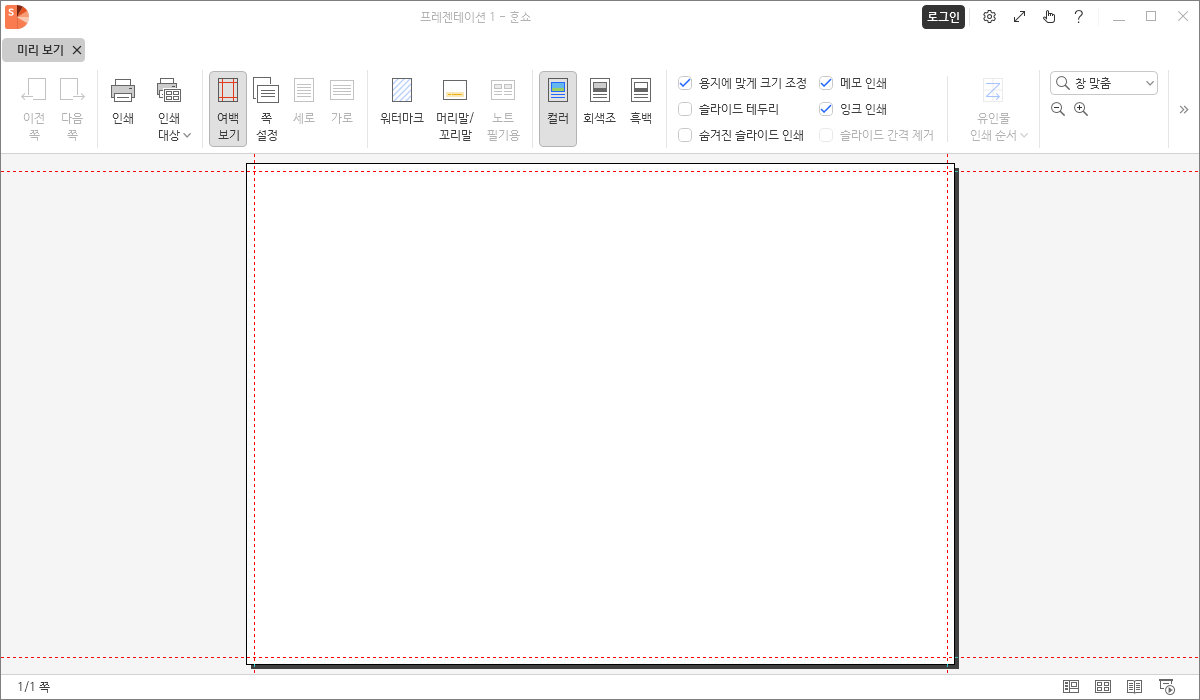Toggle 여백 보기 margin view

pos(228,109)
